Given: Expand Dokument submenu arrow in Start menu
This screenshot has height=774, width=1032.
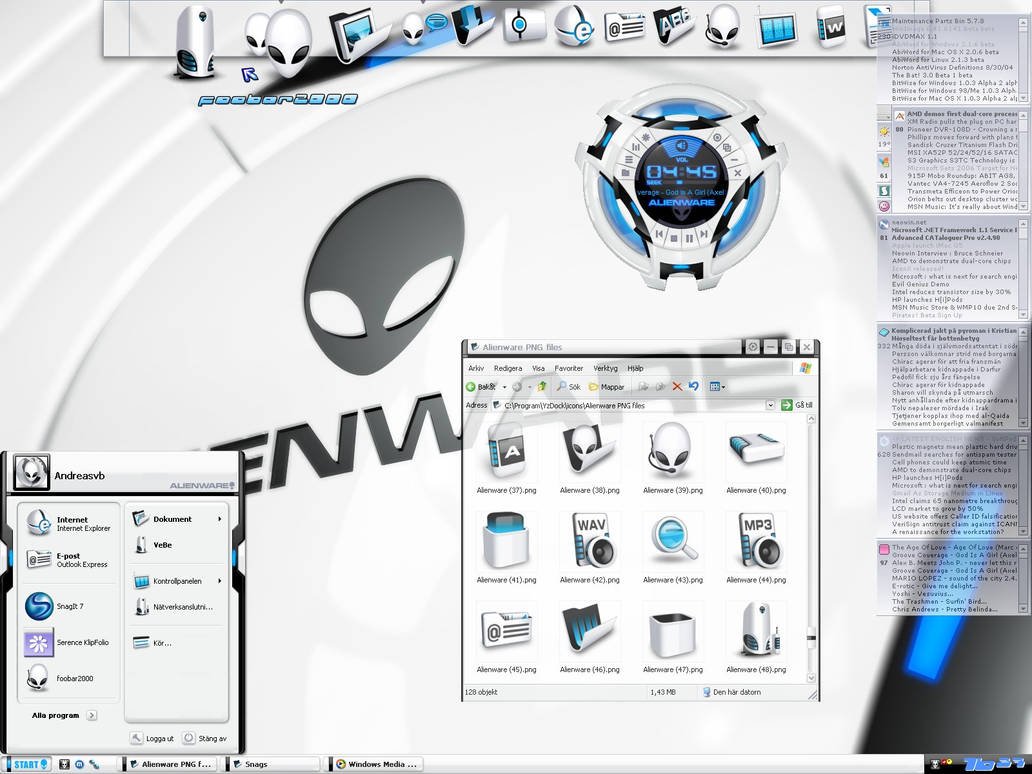Looking at the screenshot, I should coord(219,519).
